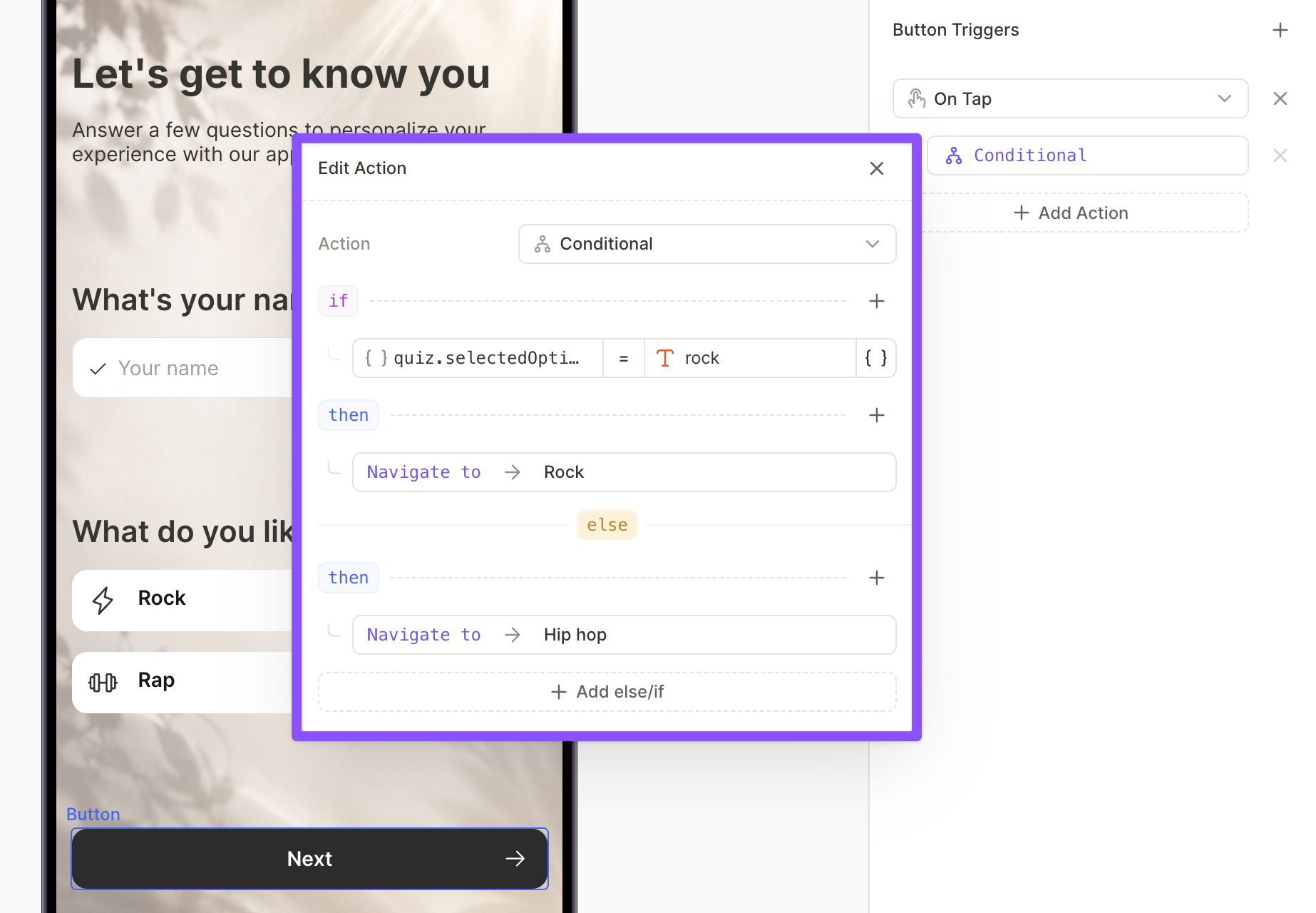Click the then tag below else
The image size is (1316, 913).
tap(349, 578)
